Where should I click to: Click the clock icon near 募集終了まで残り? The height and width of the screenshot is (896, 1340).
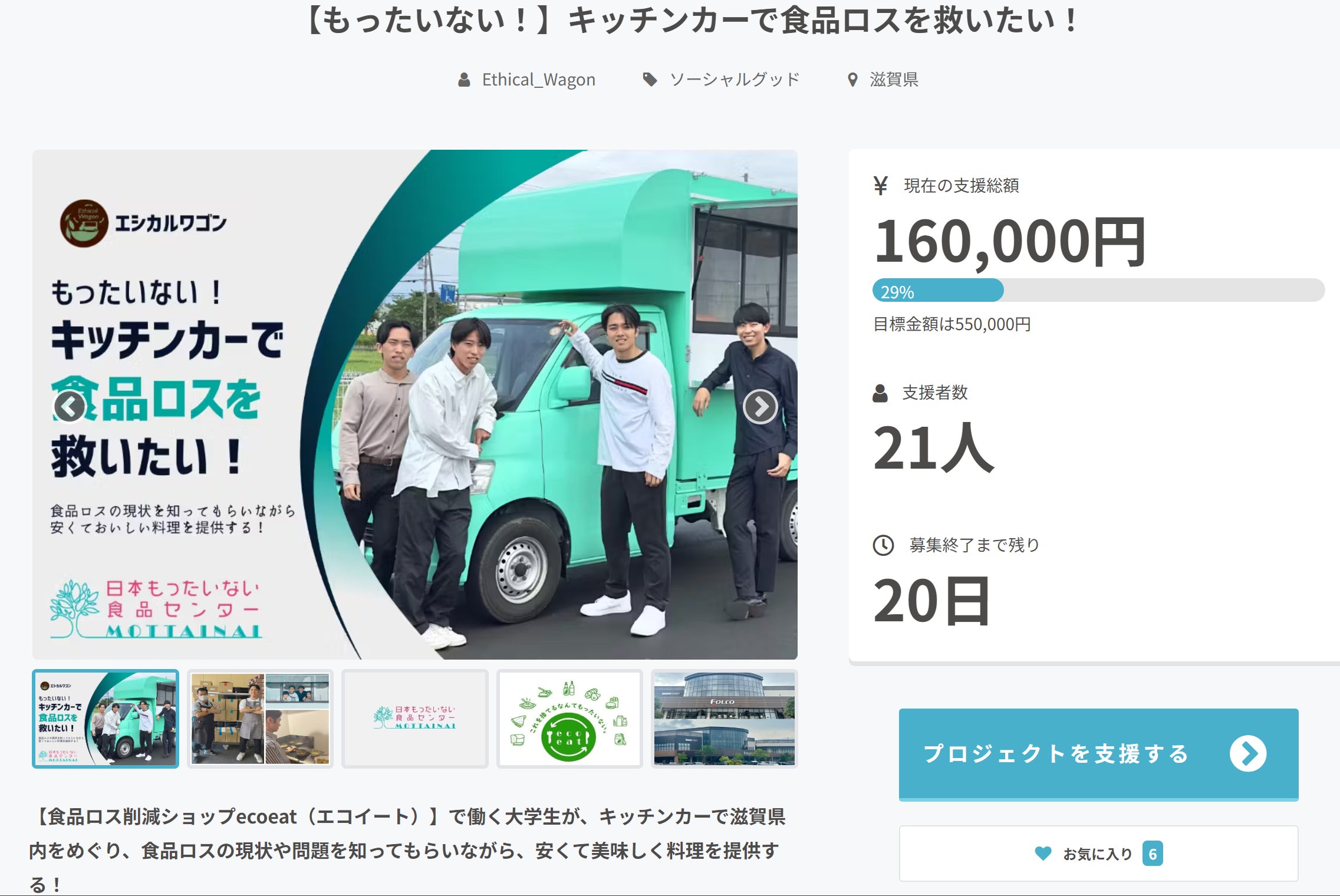pos(883,545)
